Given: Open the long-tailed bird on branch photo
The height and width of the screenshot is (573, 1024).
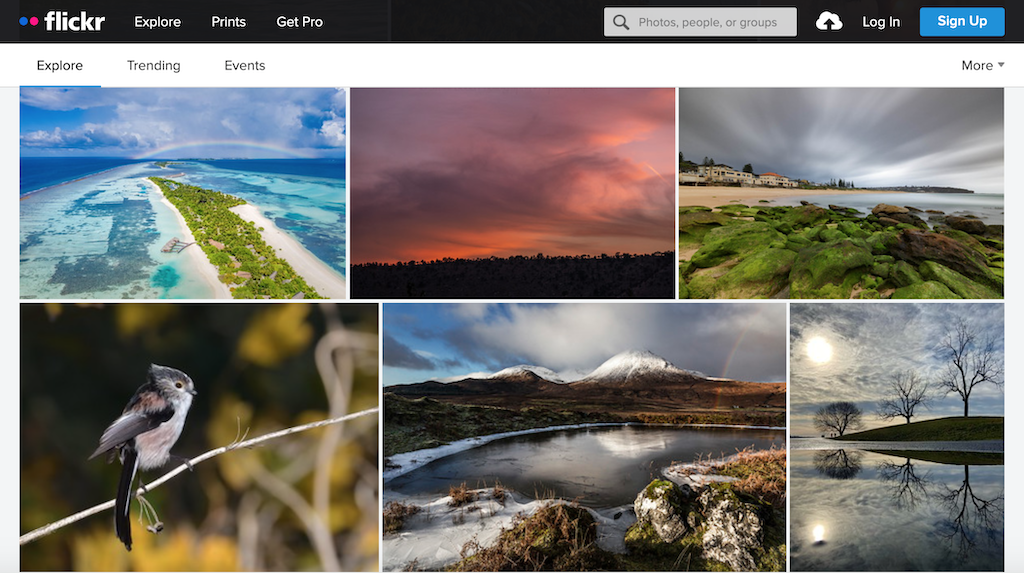Looking at the screenshot, I should [x=199, y=437].
